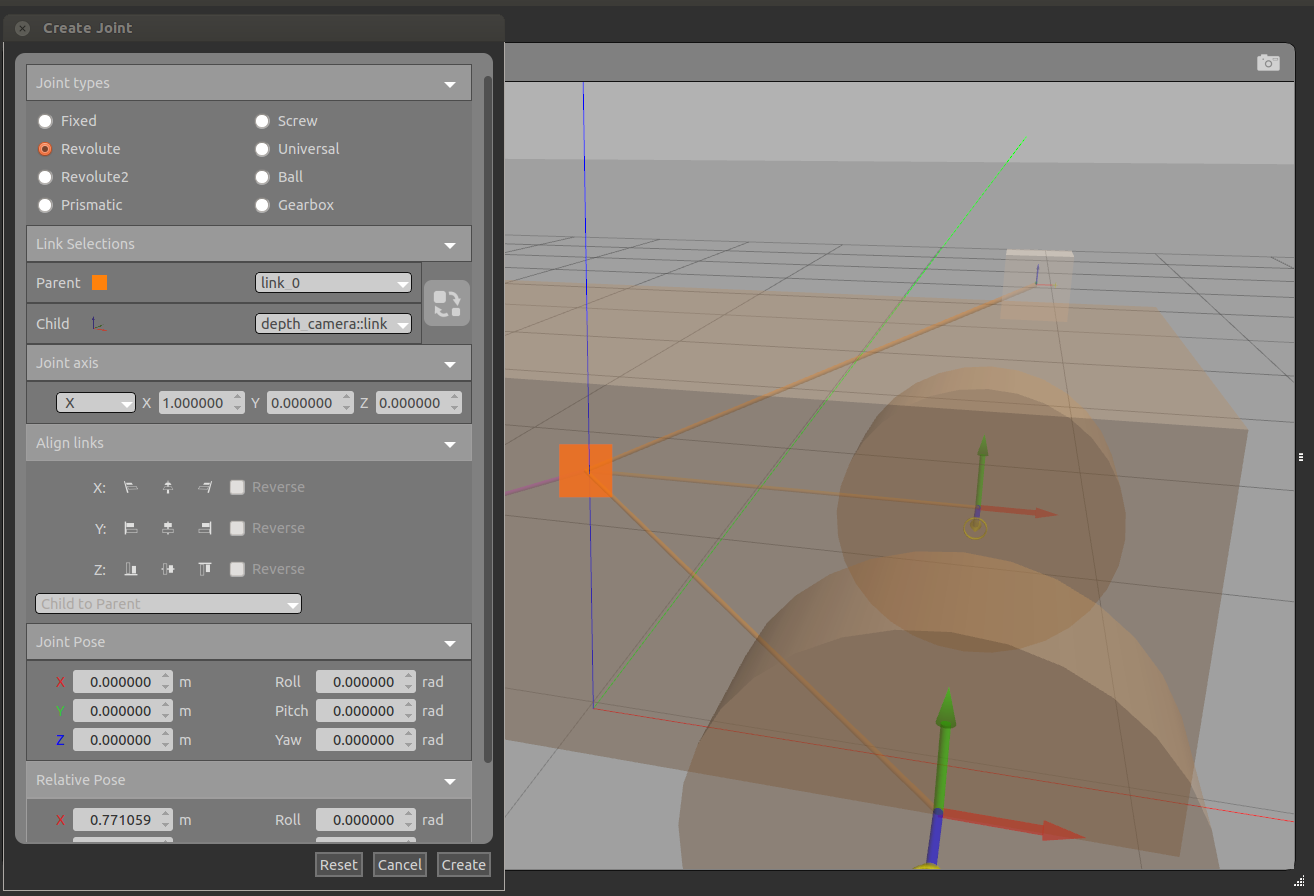Click the Joint Pose Yaw field
1314x896 pixels.
365,740
